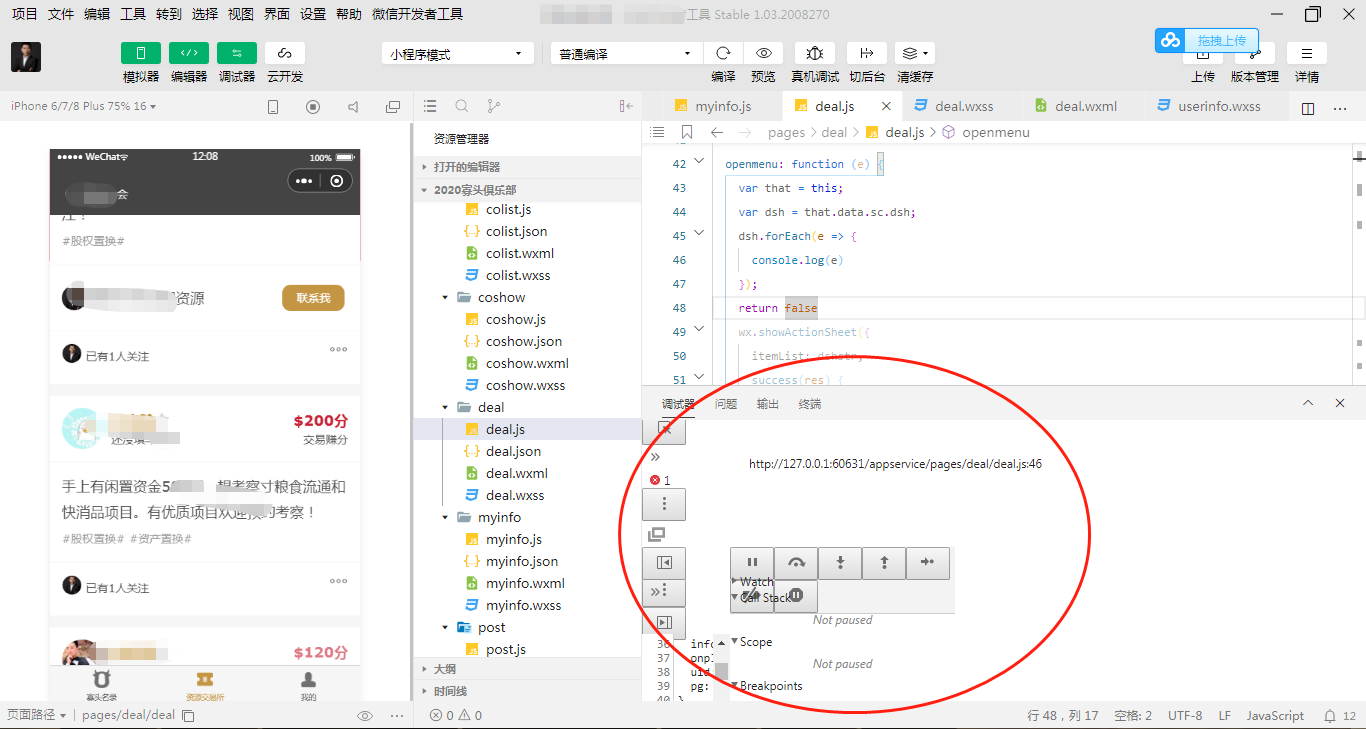The height and width of the screenshot is (729, 1366).
Task: Toggle the debugger (调试器) panel
Action: coord(237,53)
